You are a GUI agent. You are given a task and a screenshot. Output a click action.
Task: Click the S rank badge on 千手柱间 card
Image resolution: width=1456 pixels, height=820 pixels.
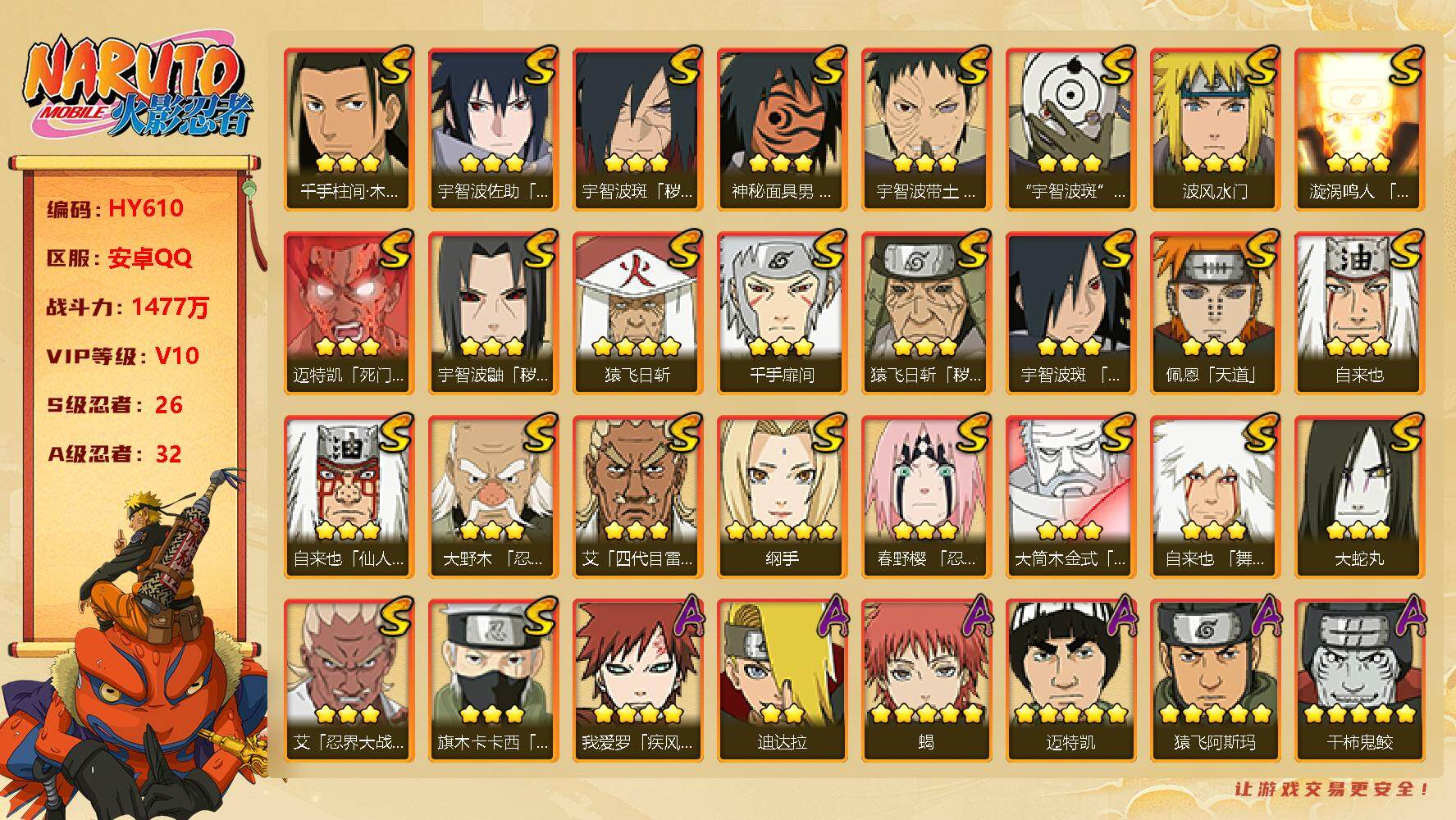[x=395, y=66]
